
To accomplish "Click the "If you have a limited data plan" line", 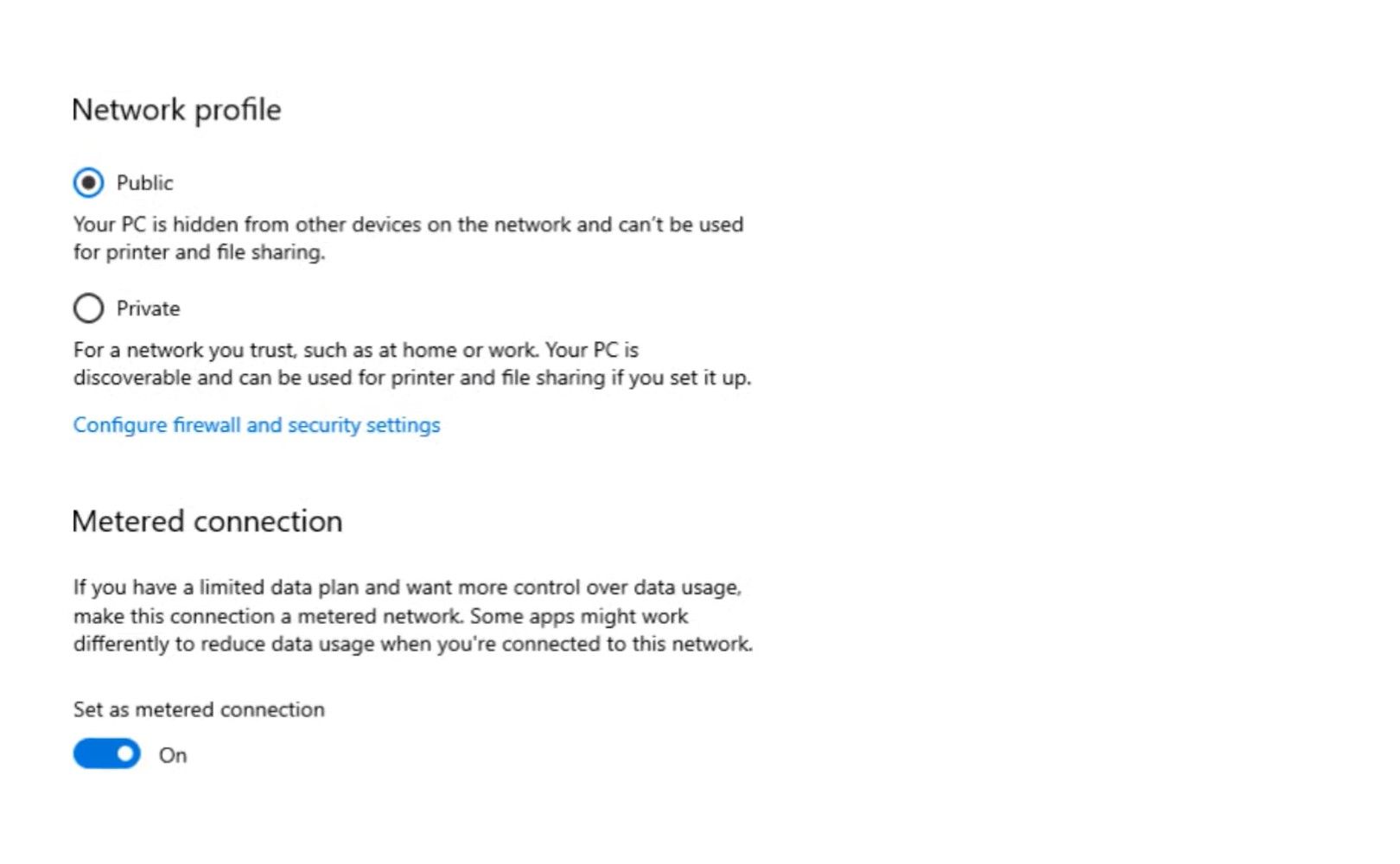I will pyautogui.click(x=407, y=588).
